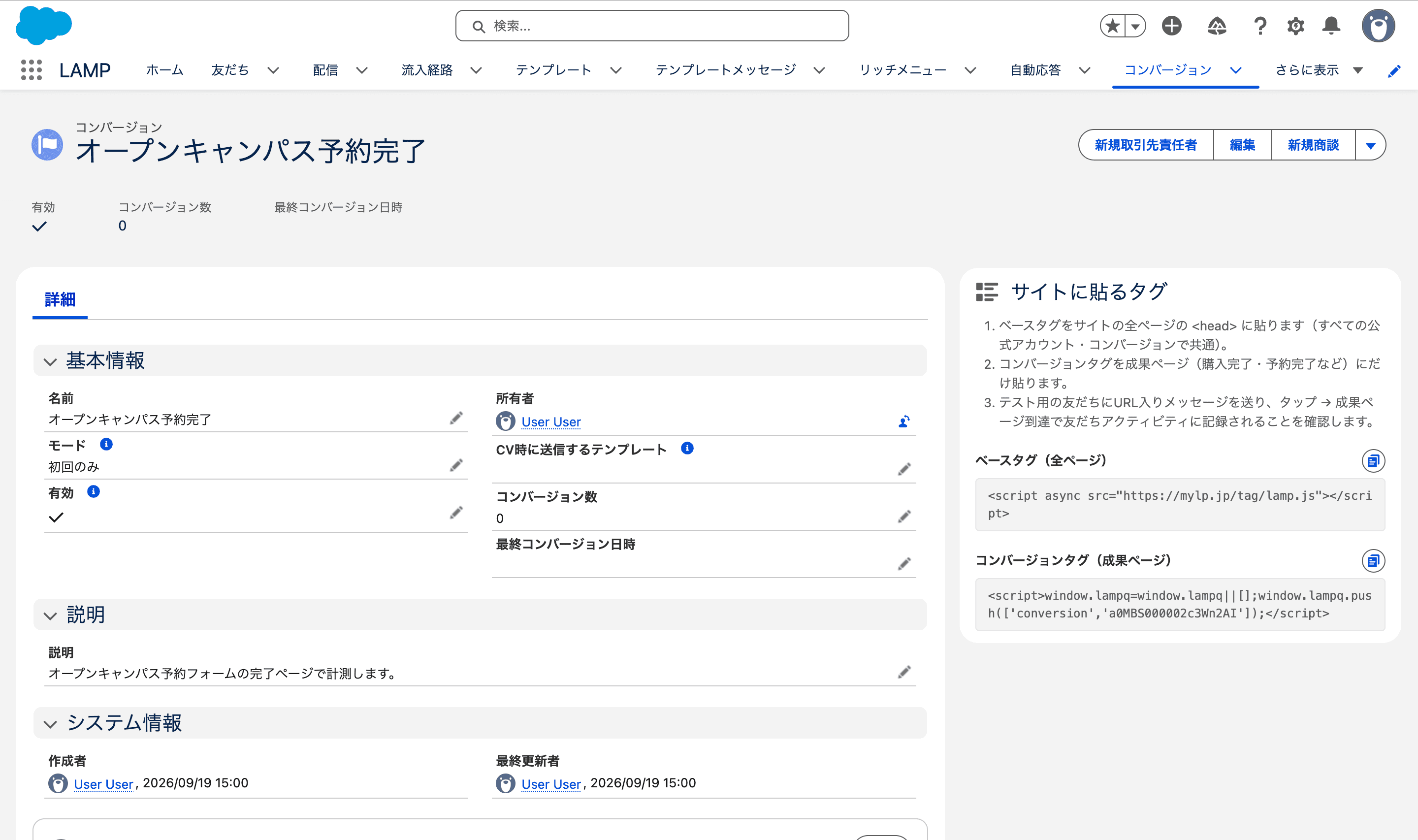Collapse the 基本情報 section
The height and width of the screenshot is (840, 1418).
pyautogui.click(x=50, y=362)
